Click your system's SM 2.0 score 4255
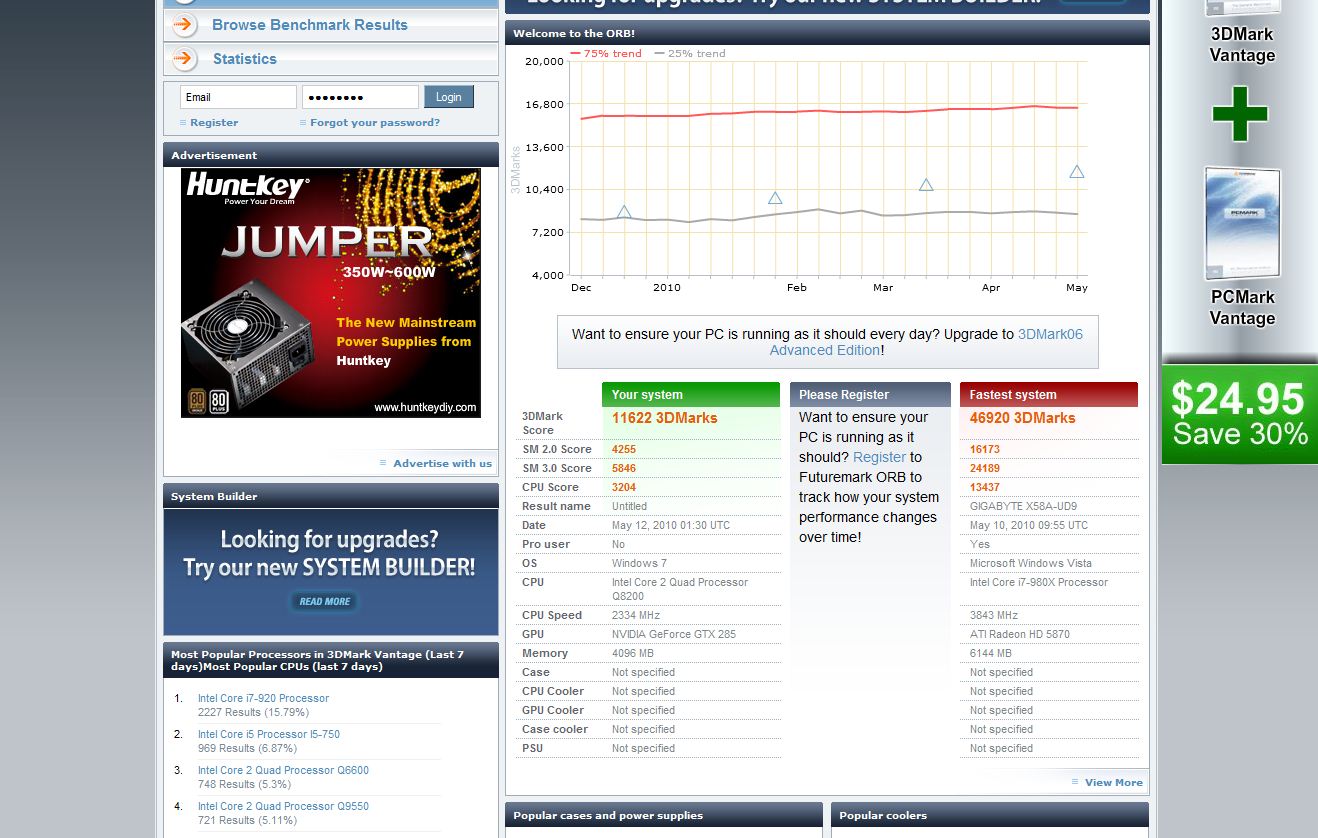Image resolution: width=1318 pixels, height=838 pixels. pos(624,450)
